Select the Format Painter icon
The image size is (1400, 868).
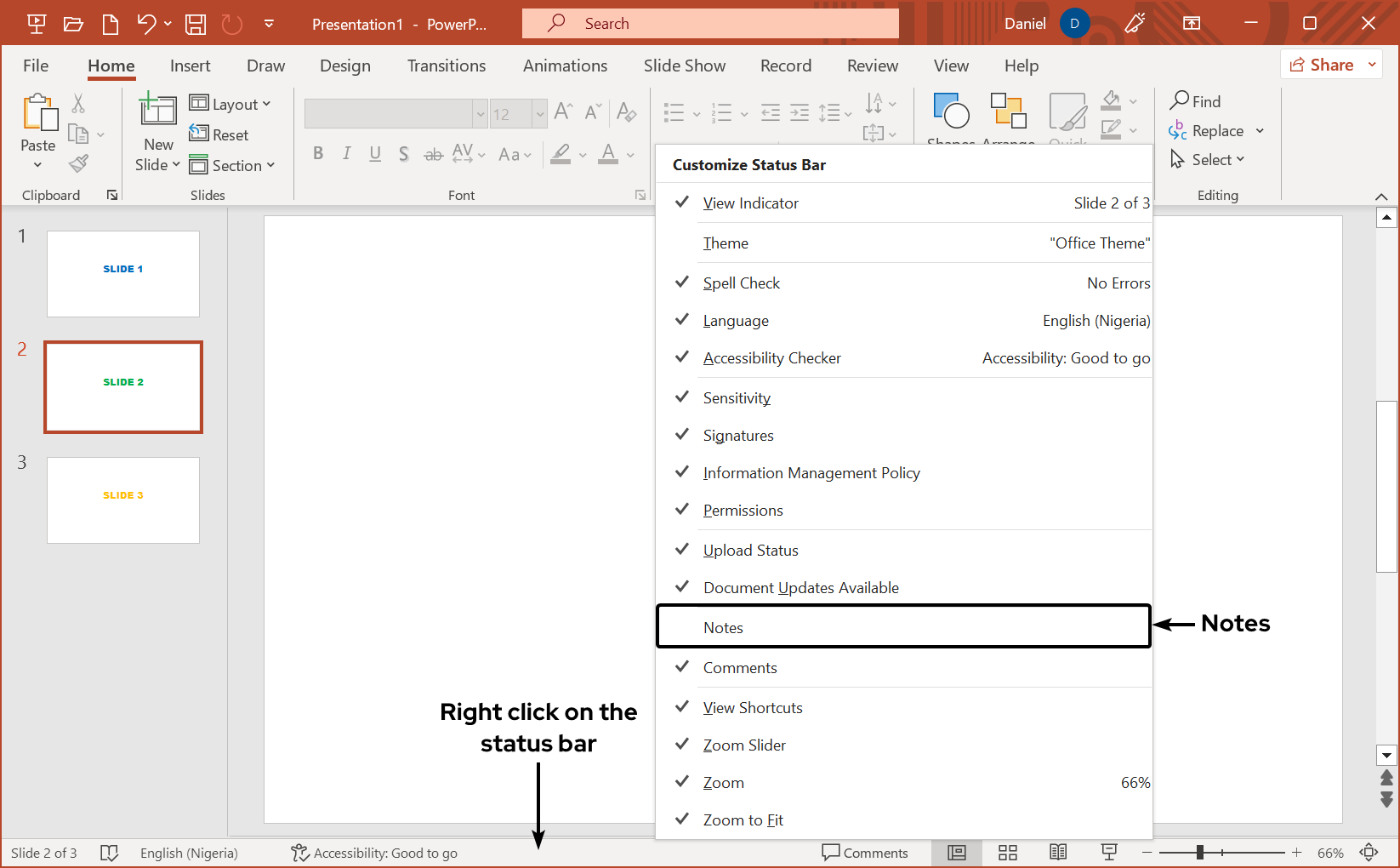(77, 163)
